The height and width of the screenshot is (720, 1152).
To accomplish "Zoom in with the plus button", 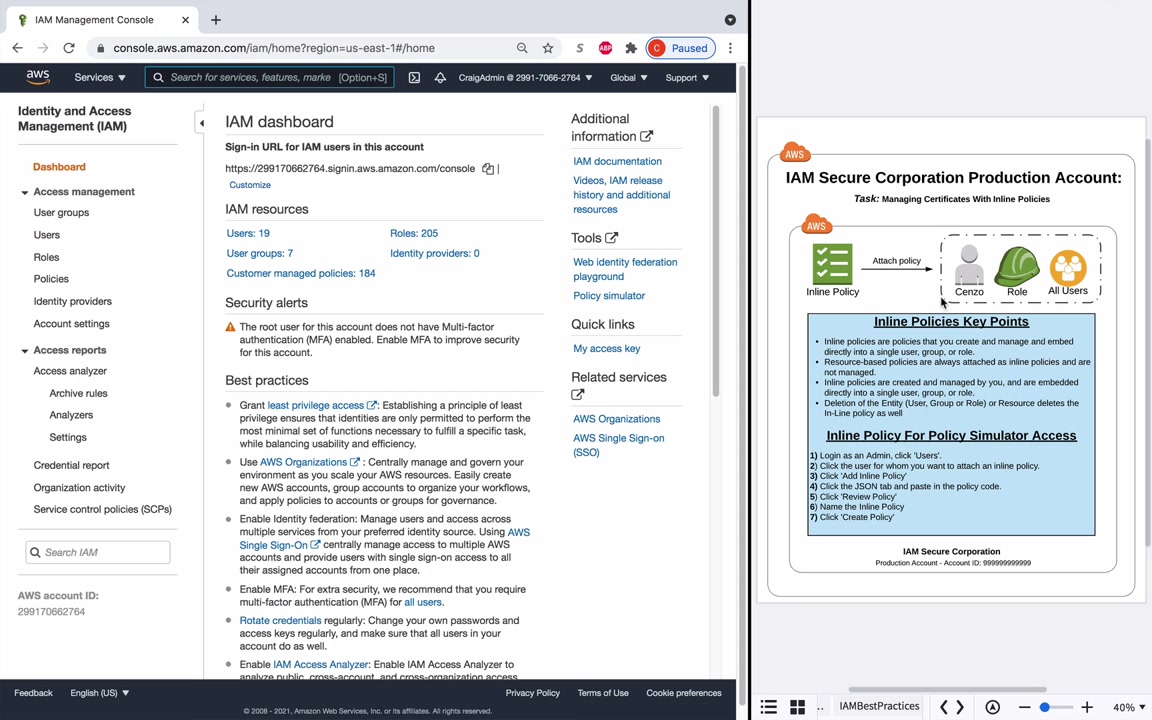I will tap(1087, 708).
